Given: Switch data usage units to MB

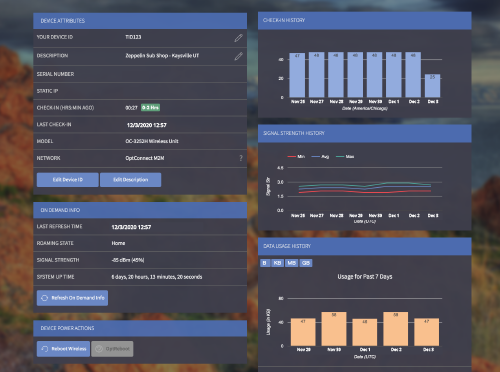Looking at the screenshot, I should (x=292, y=263).
